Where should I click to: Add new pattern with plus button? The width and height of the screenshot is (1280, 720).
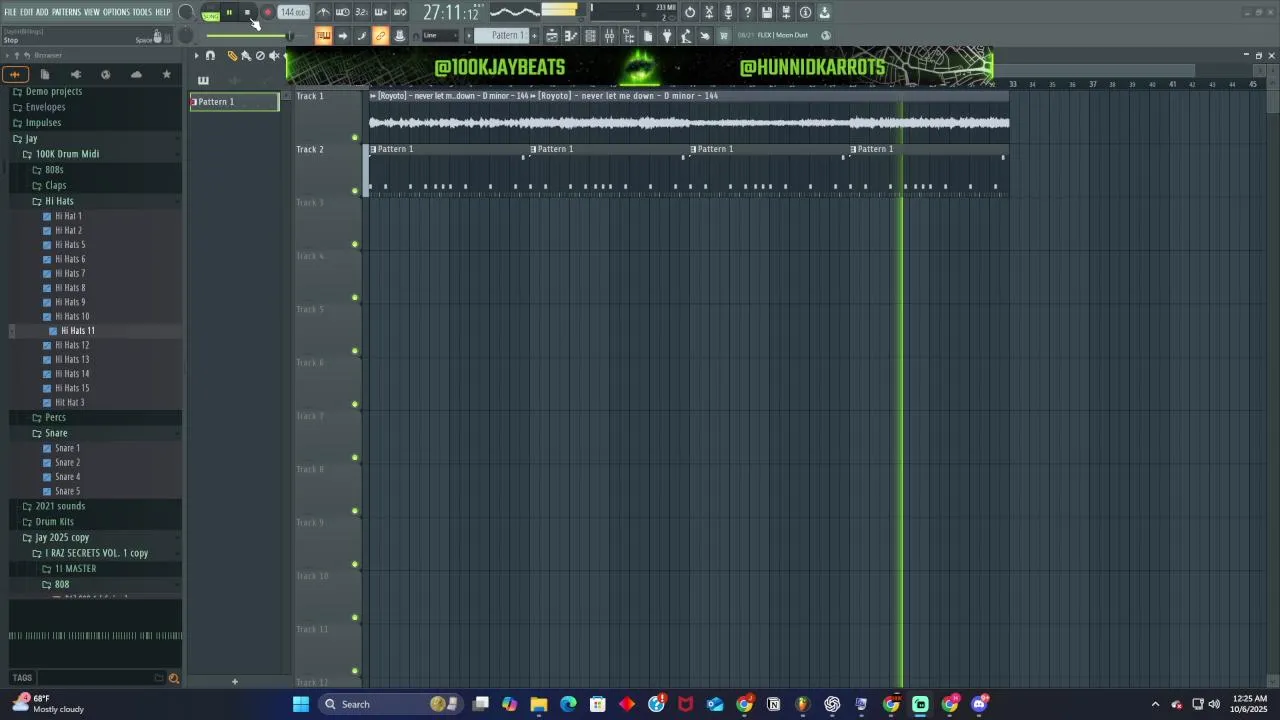[534, 35]
